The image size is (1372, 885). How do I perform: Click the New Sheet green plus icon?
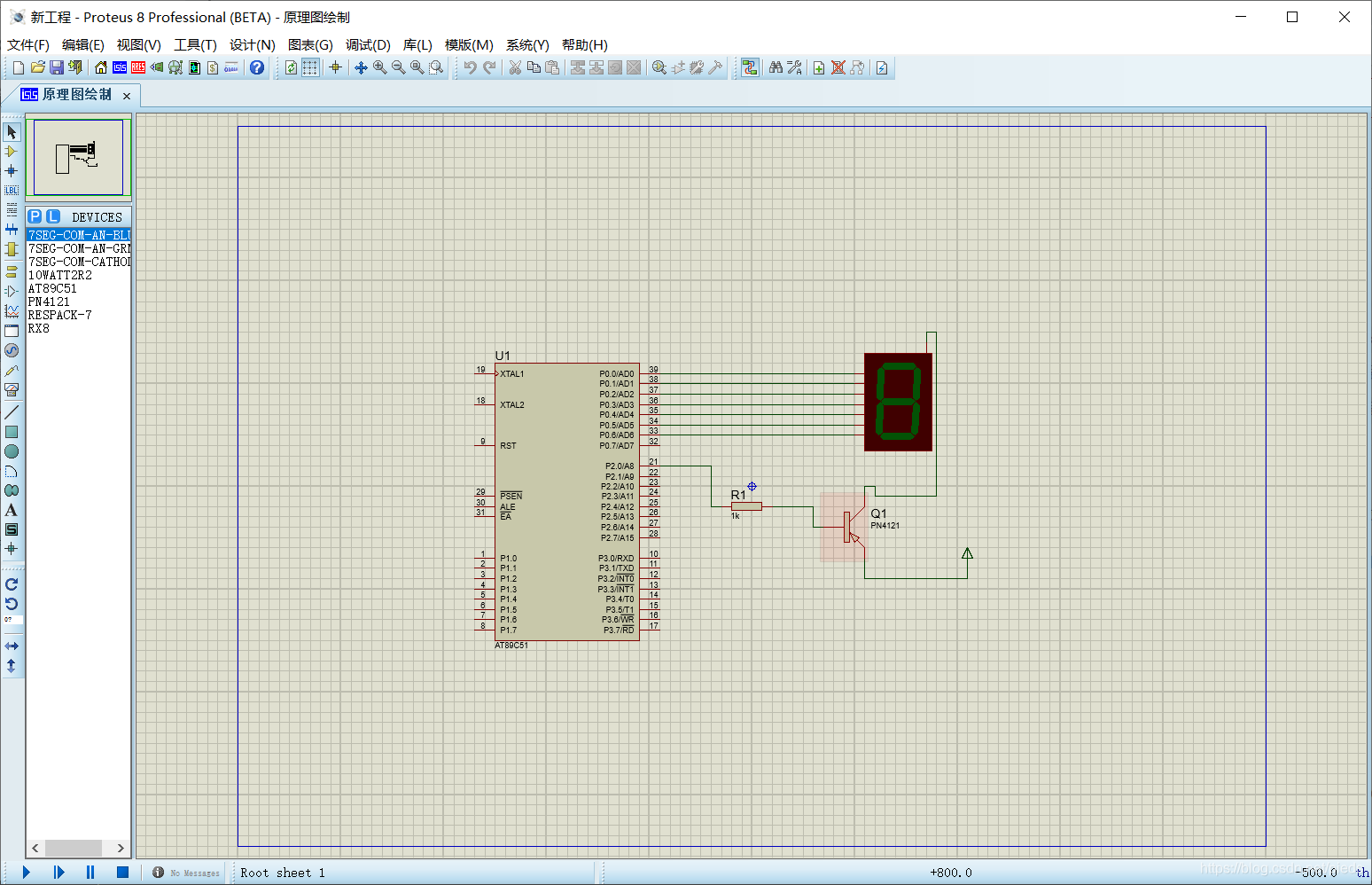tap(819, 67)
